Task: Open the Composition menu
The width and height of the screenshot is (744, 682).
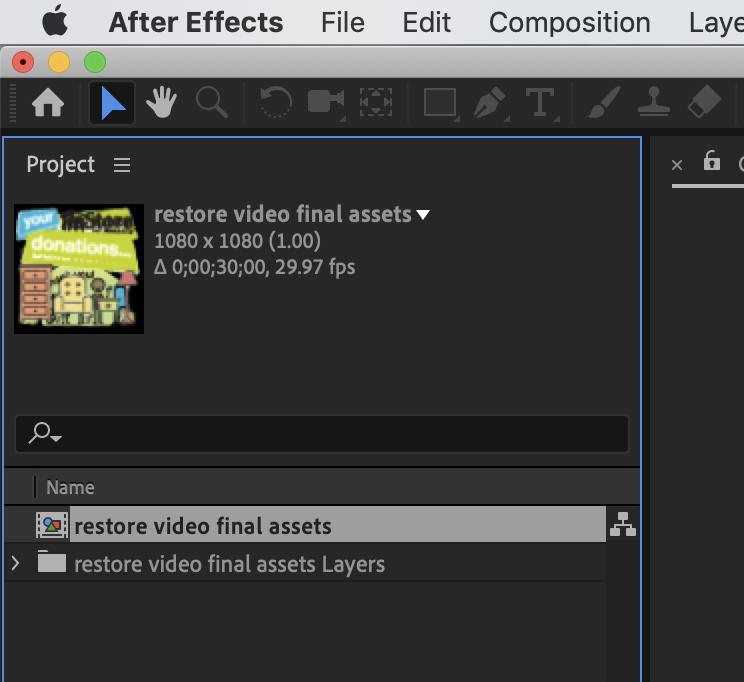Action: (569, 22)
